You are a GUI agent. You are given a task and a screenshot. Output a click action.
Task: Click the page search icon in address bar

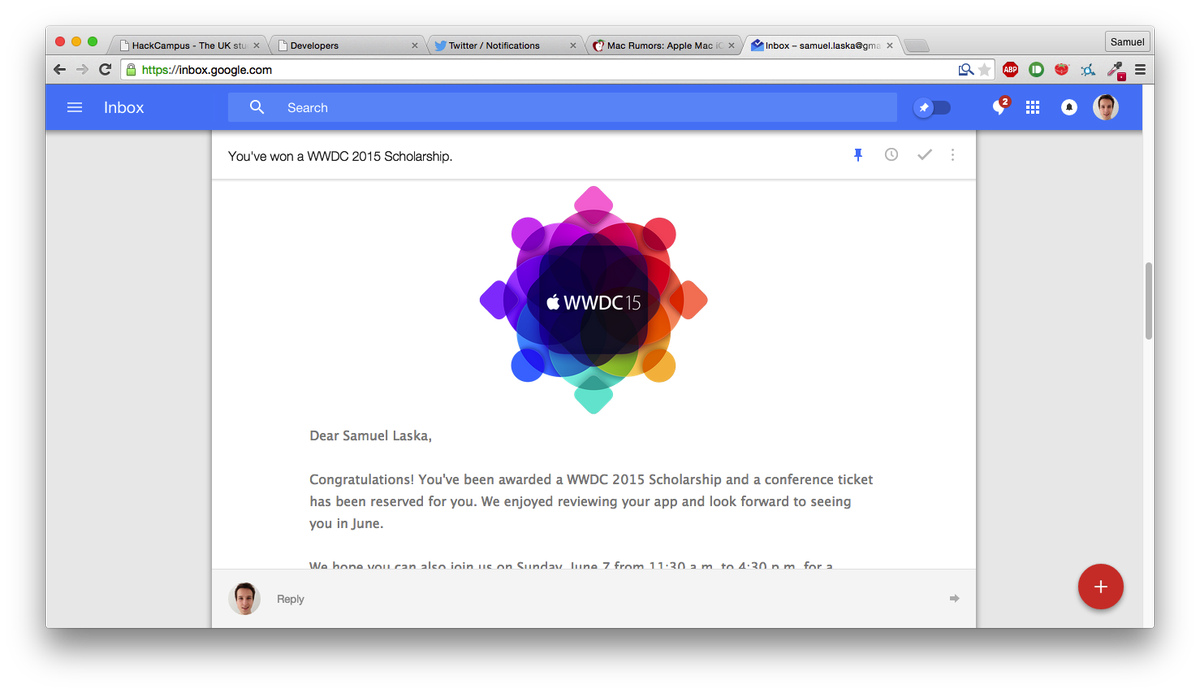click(965, 70)
